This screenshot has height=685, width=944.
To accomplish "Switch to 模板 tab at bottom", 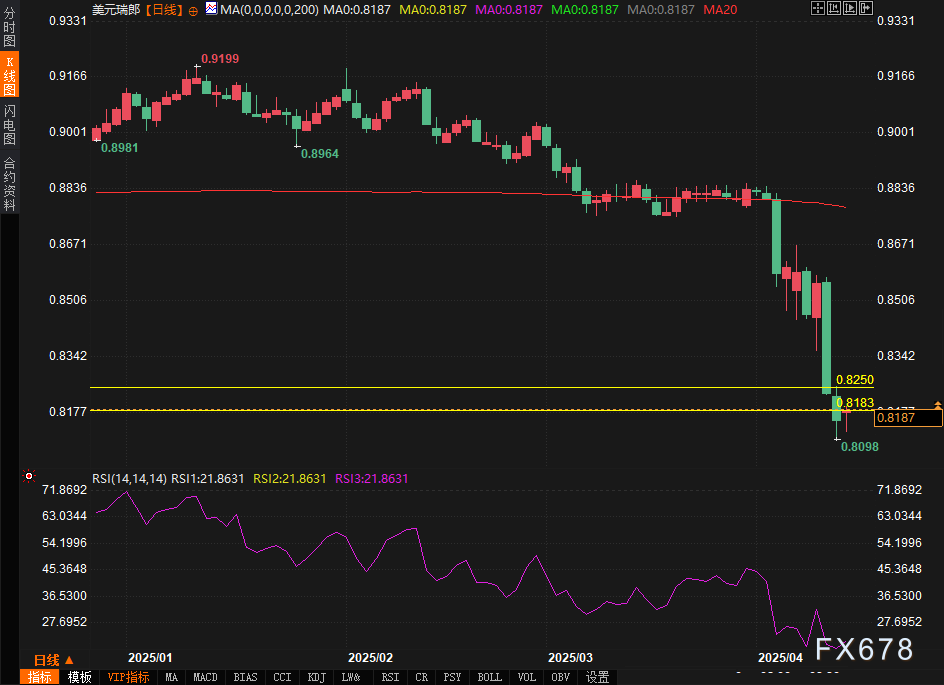I will (x=80, y=677).
